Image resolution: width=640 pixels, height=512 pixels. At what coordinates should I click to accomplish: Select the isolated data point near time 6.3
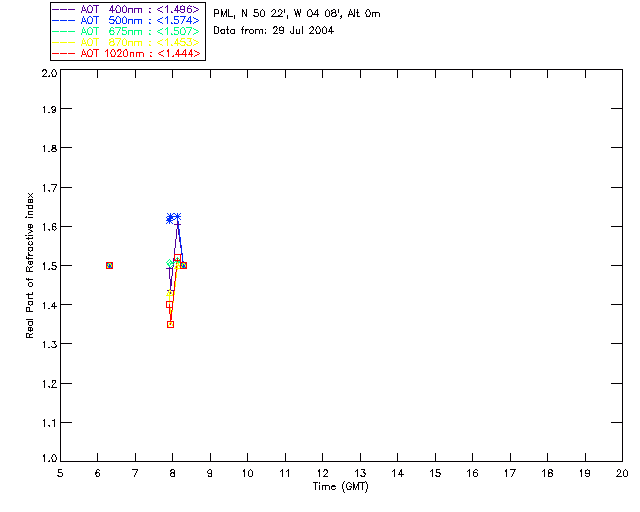point(109,265)
